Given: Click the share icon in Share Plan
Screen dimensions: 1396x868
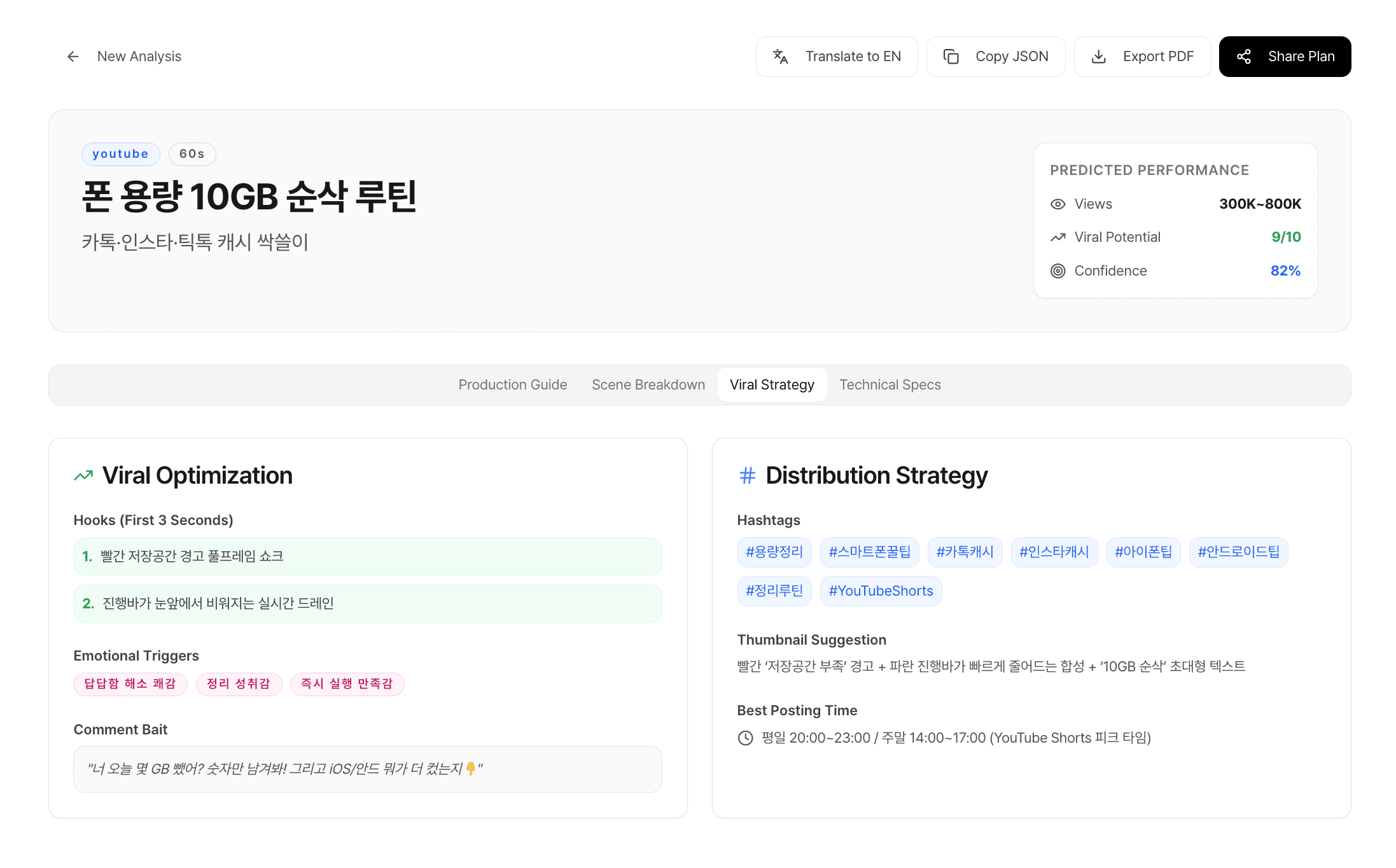Looking at the screenshot, I should [x=1245, y=56].
